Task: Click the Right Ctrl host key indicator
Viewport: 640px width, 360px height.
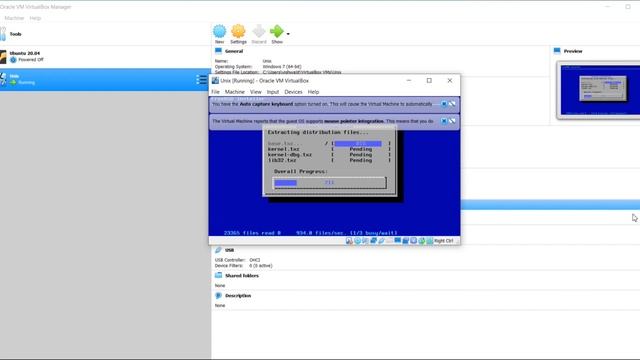Action: click(x=444, y=241)
